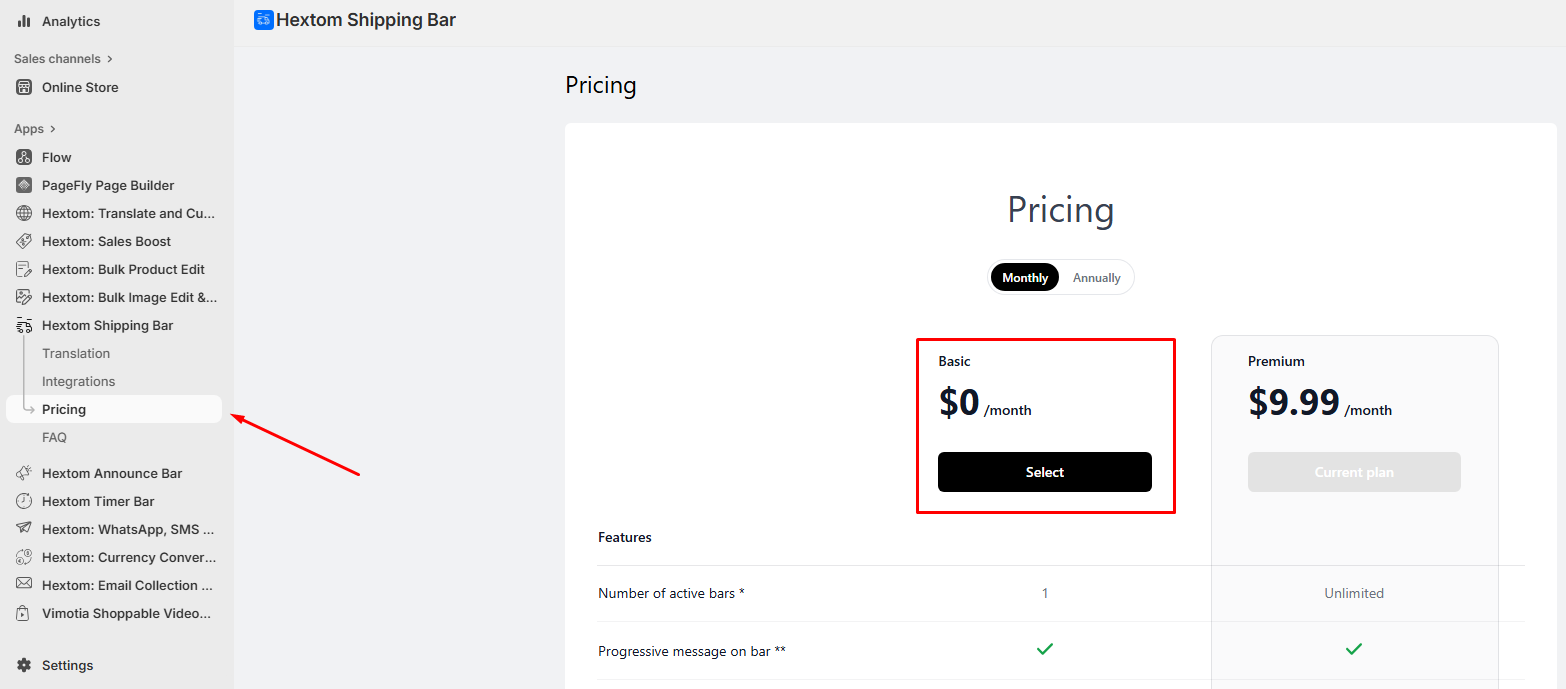Image resolution: width=1566 pixels, height=689 pixels.
Task: Click the Analytics bar chart icon
Action: [24, 21]
